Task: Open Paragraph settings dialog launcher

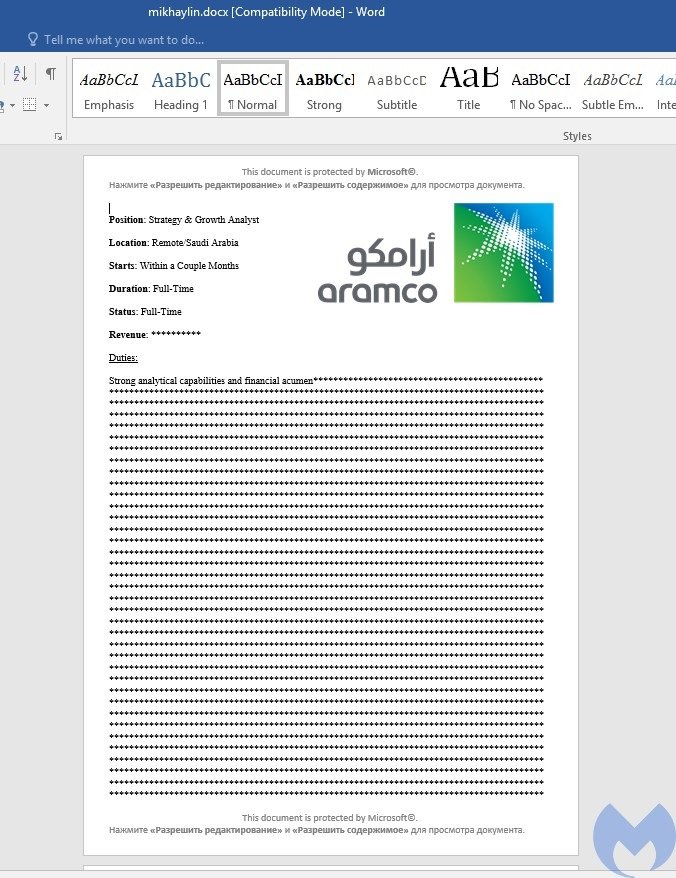Action: (x=58, y=137)
